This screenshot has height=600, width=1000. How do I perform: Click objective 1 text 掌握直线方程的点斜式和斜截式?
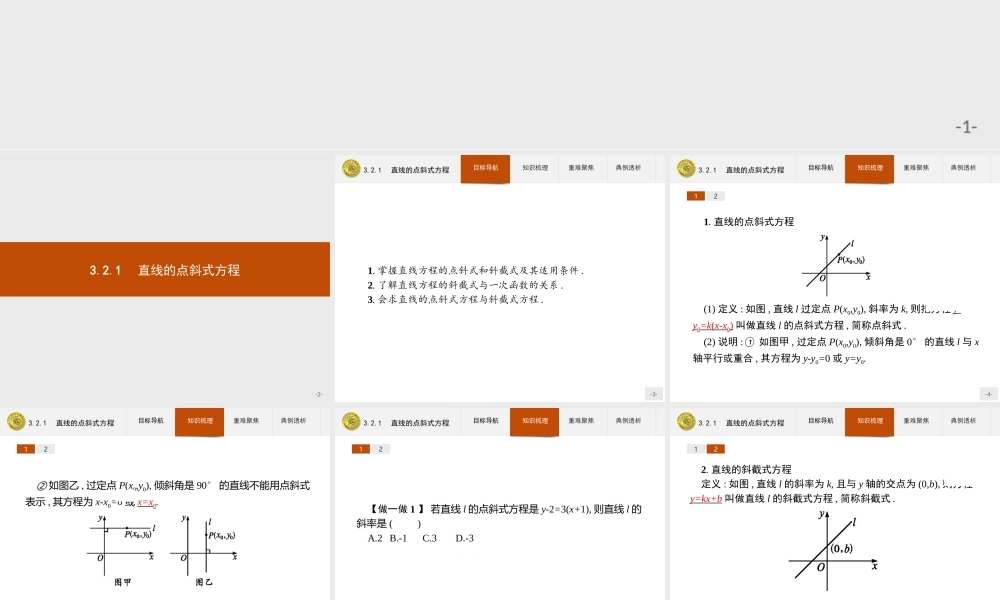475,270
